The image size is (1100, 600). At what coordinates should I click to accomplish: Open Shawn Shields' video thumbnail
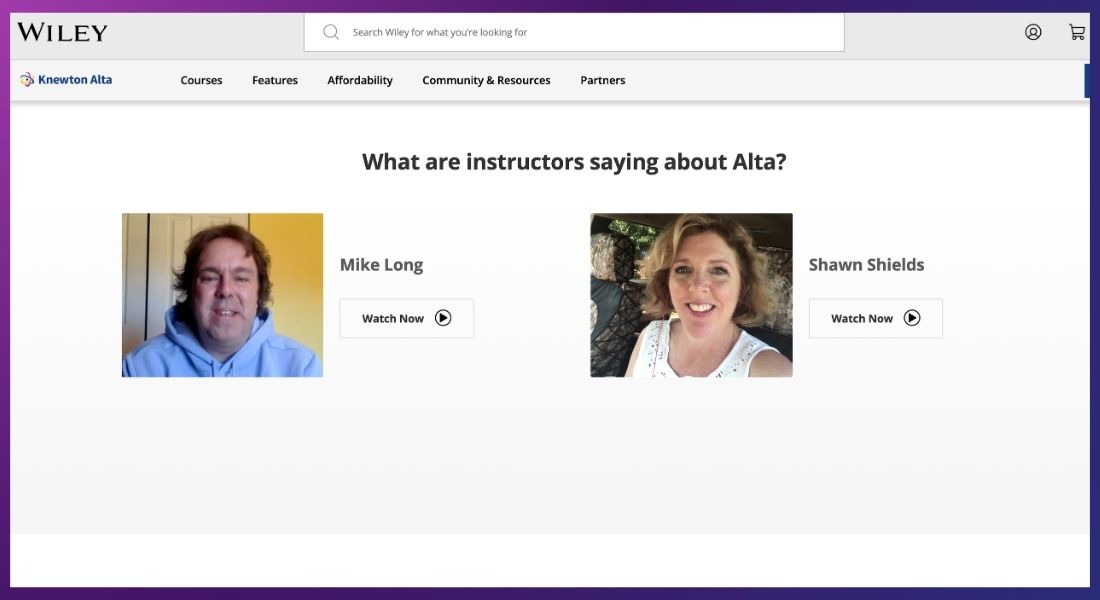click(692, 295)
